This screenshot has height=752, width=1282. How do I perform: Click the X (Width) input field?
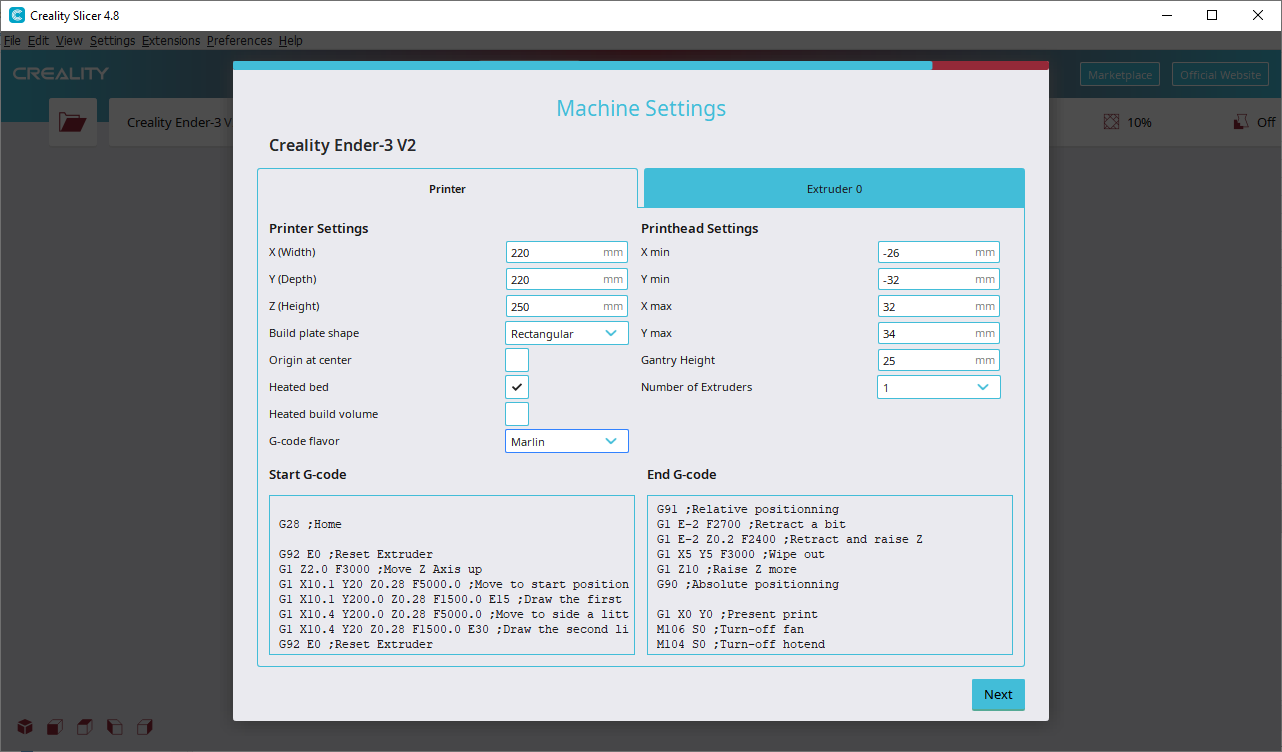(567, 253)
